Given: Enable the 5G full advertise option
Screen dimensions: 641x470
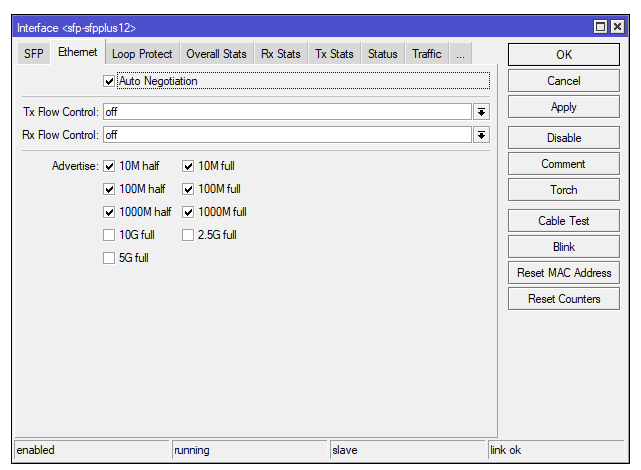Looking at the screenshot, I should 109,258.
